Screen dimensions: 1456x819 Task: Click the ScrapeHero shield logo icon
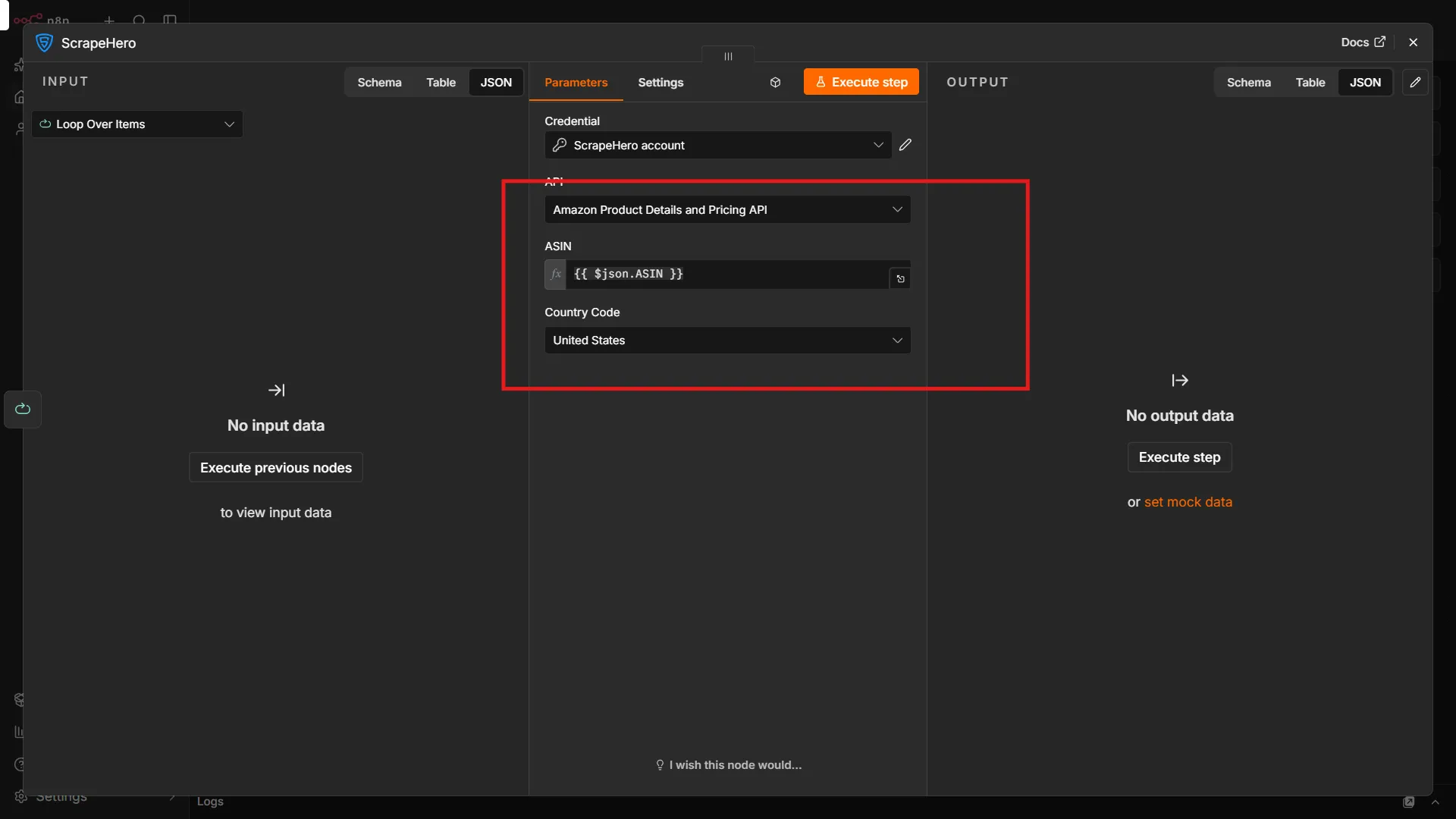(44, 43)
